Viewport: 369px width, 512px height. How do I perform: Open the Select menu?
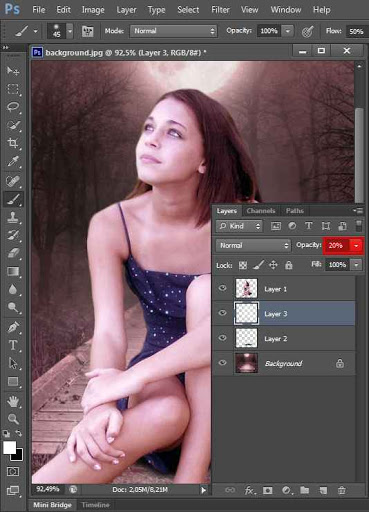point(188,10)
